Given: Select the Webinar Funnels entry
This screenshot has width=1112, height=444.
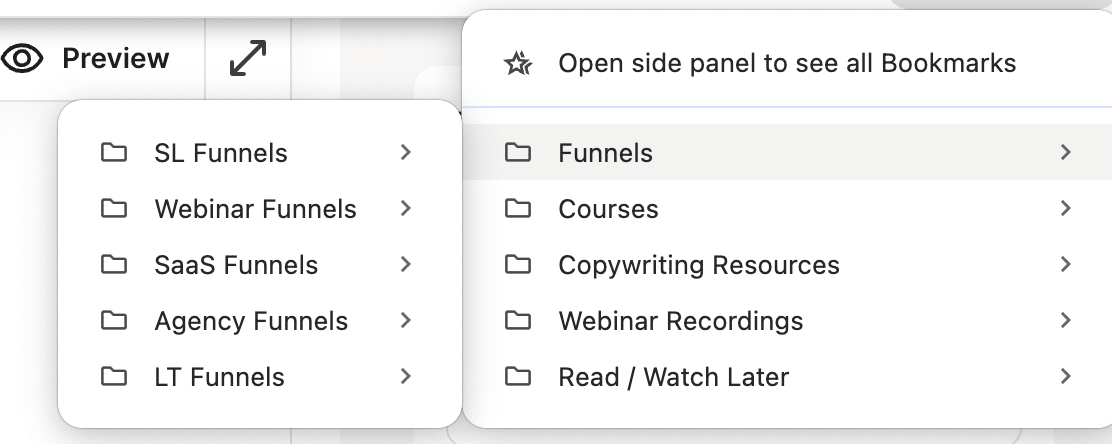Looking at the screenshot, I should tap(255, 209).
